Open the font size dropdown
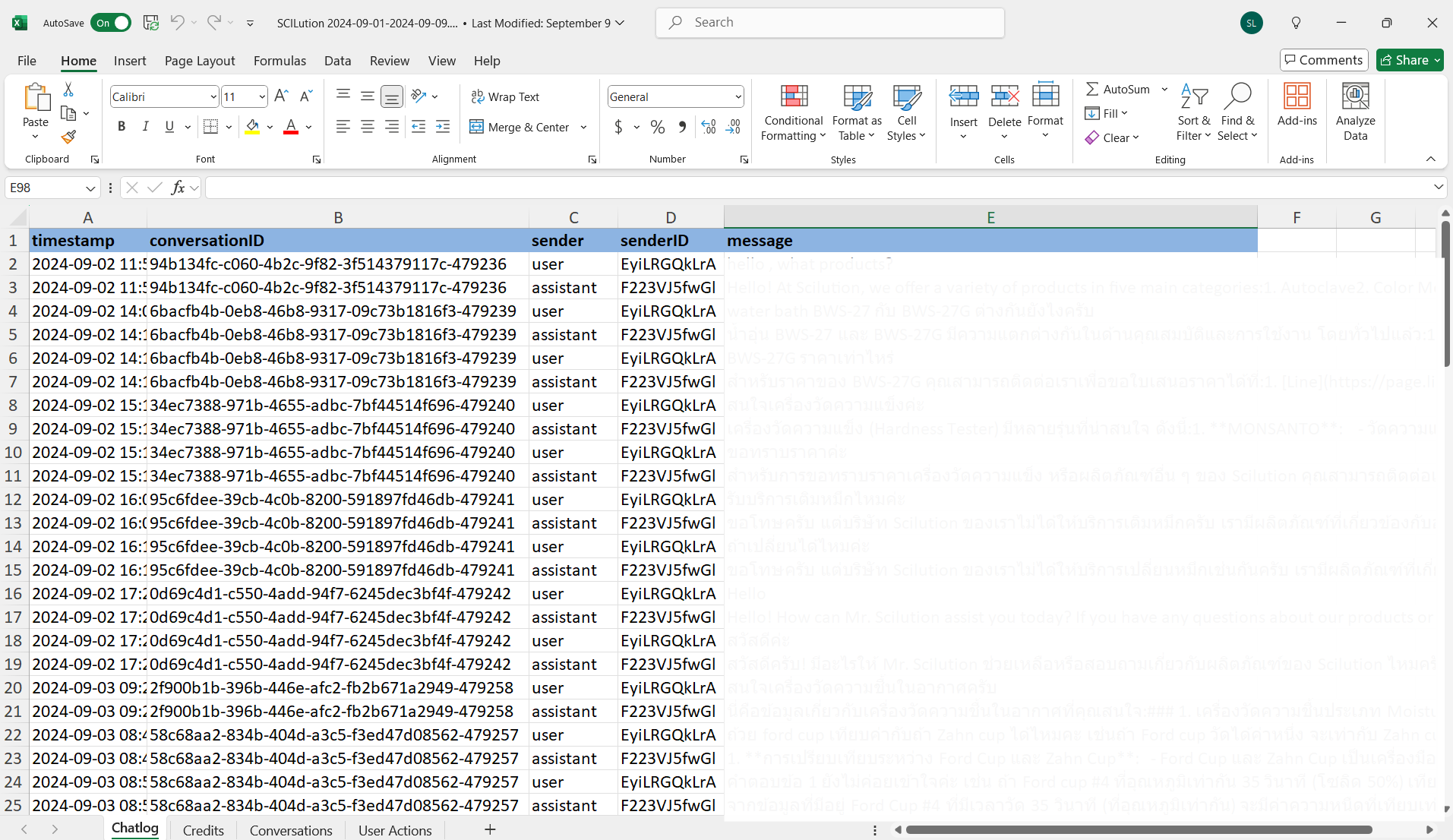 coord(262,96)
